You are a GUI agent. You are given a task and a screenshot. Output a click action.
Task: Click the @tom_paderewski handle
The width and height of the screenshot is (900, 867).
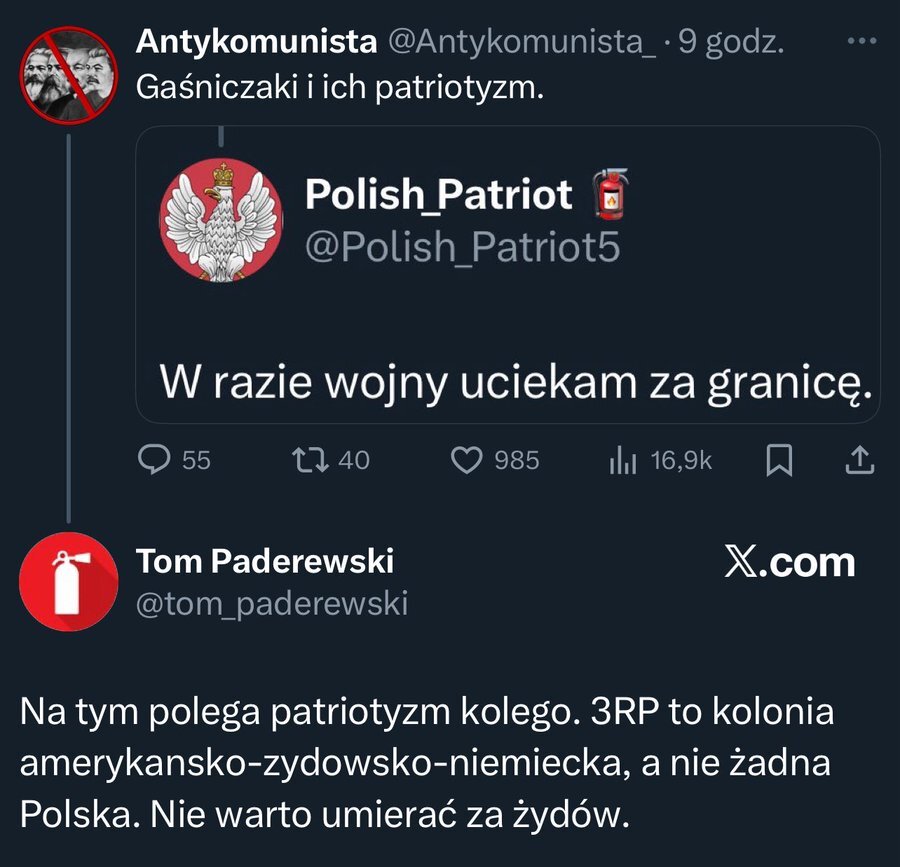271,604
